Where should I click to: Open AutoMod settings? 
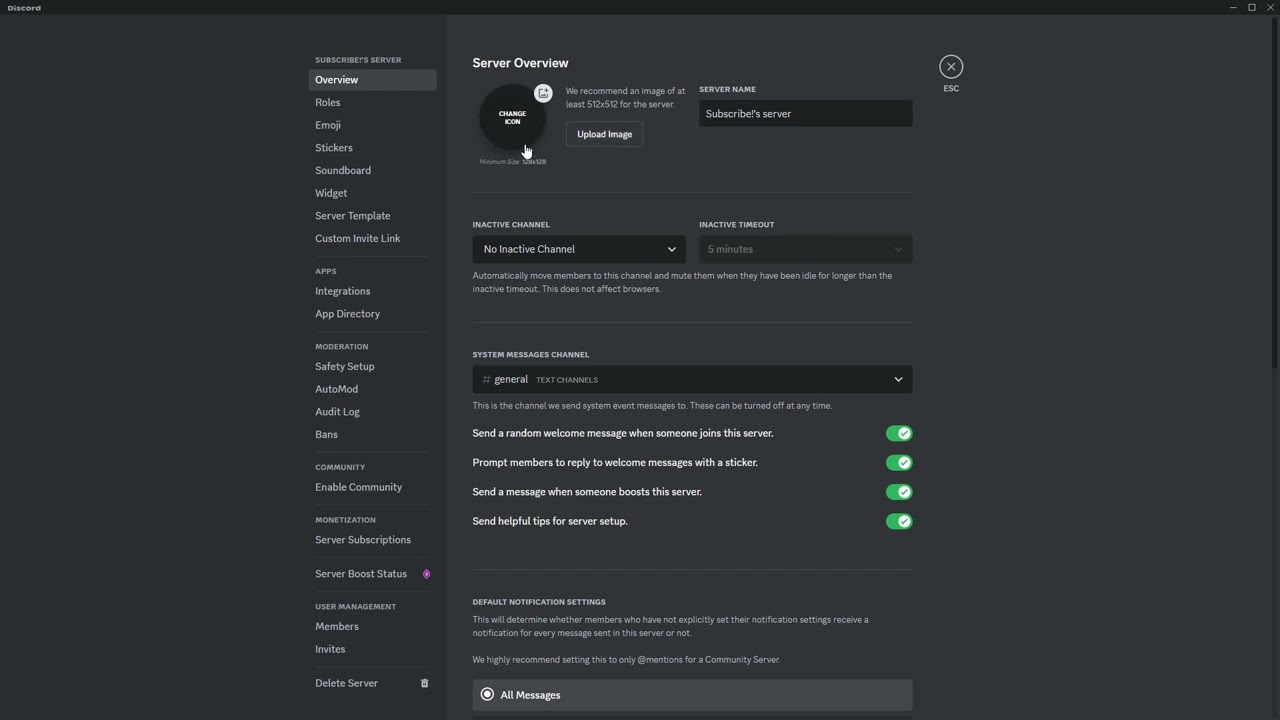(372, 389)
